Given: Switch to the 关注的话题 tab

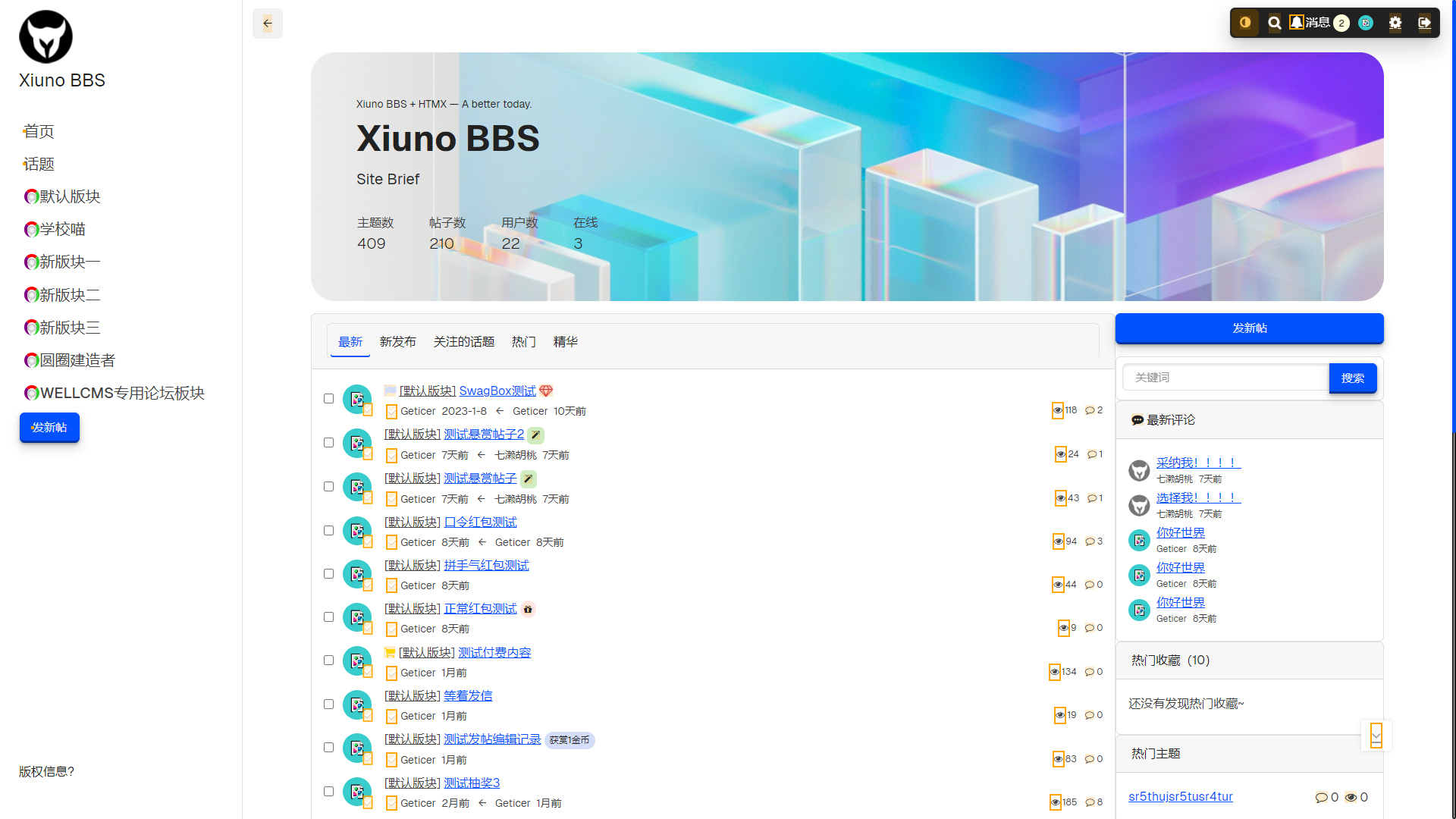Looking at the screenshot, I should click(464, 342).
